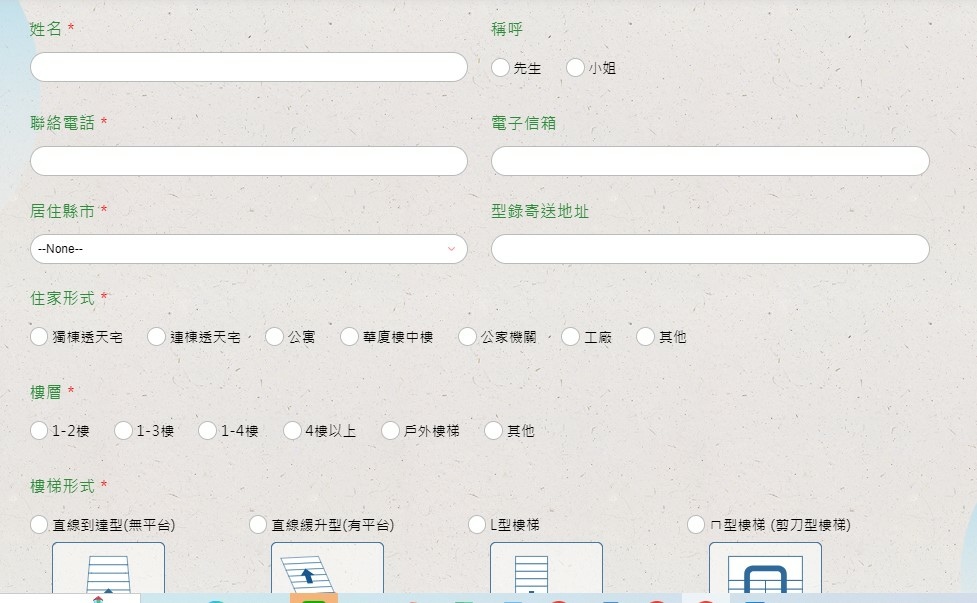Focus the 聯絡電話 phone input field

249,161
